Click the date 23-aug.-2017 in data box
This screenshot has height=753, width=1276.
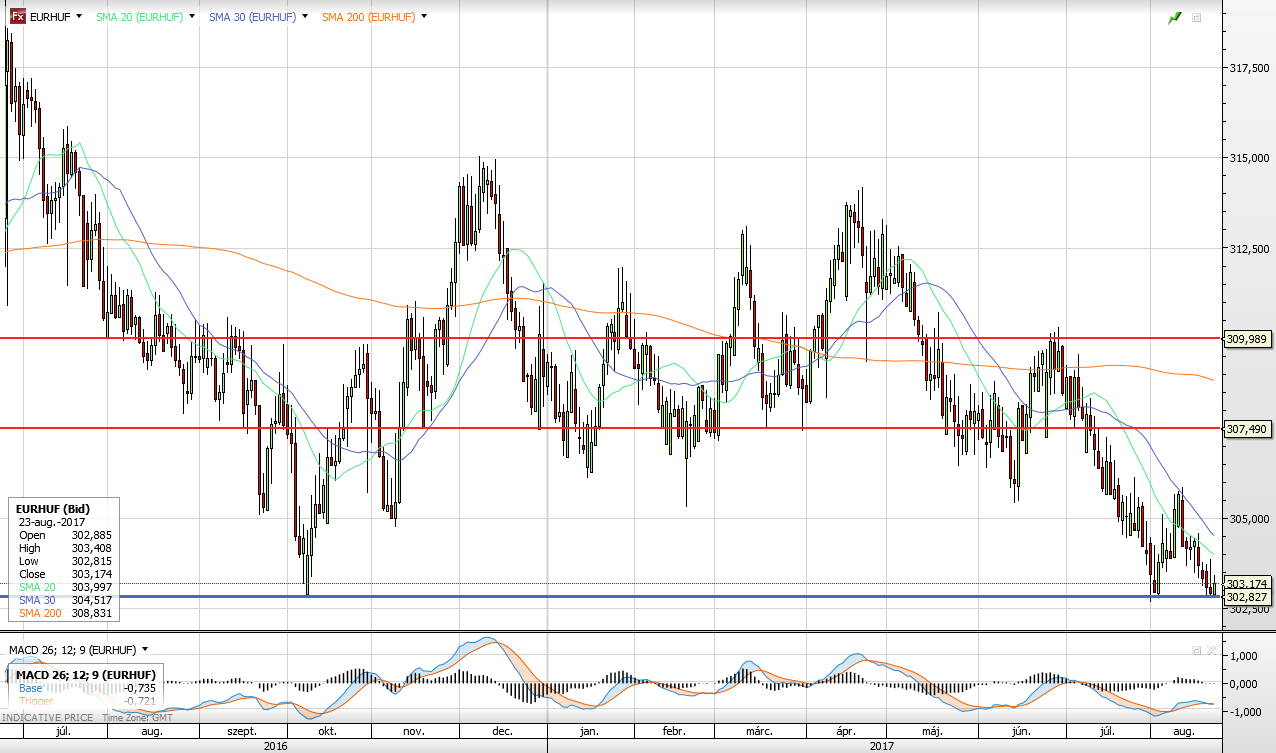coord(51,522)
